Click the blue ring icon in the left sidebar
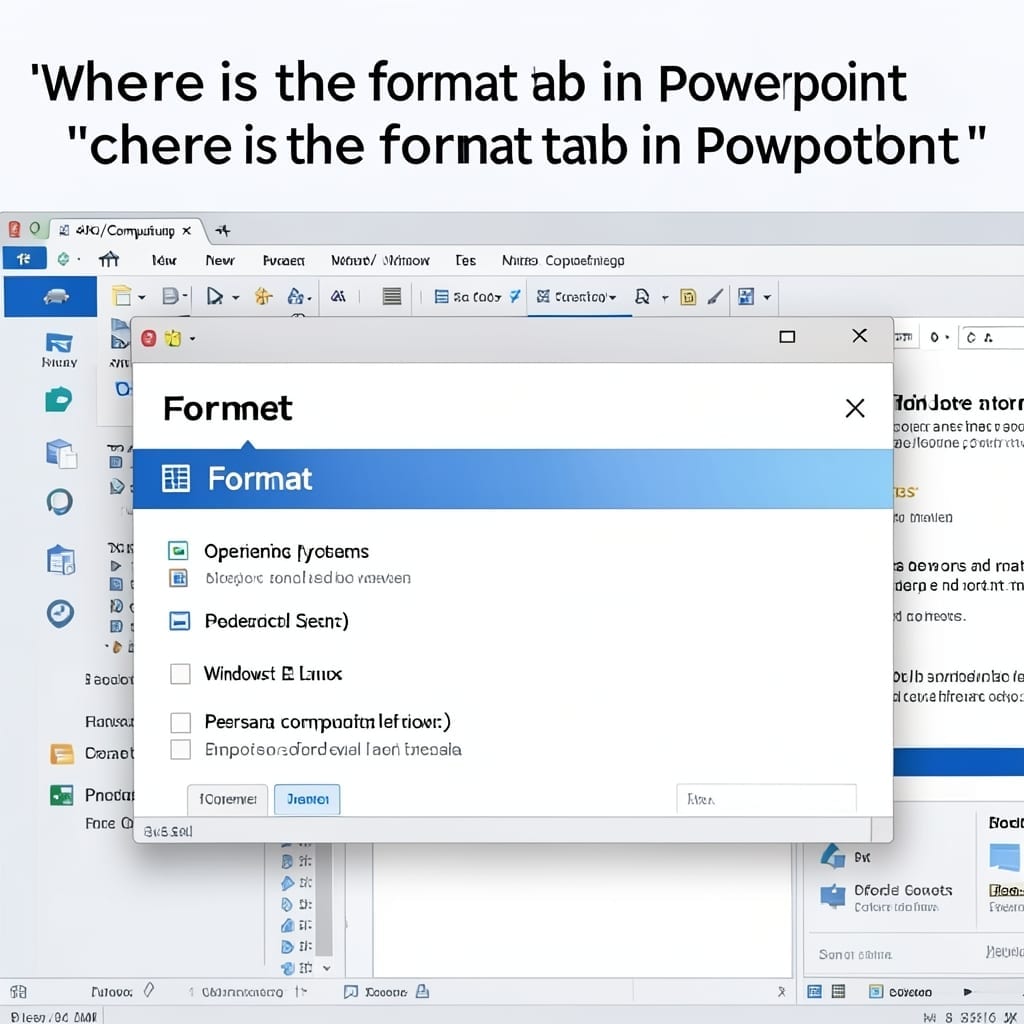This screenshot has height=1024, width=1024. click(59, 502)
